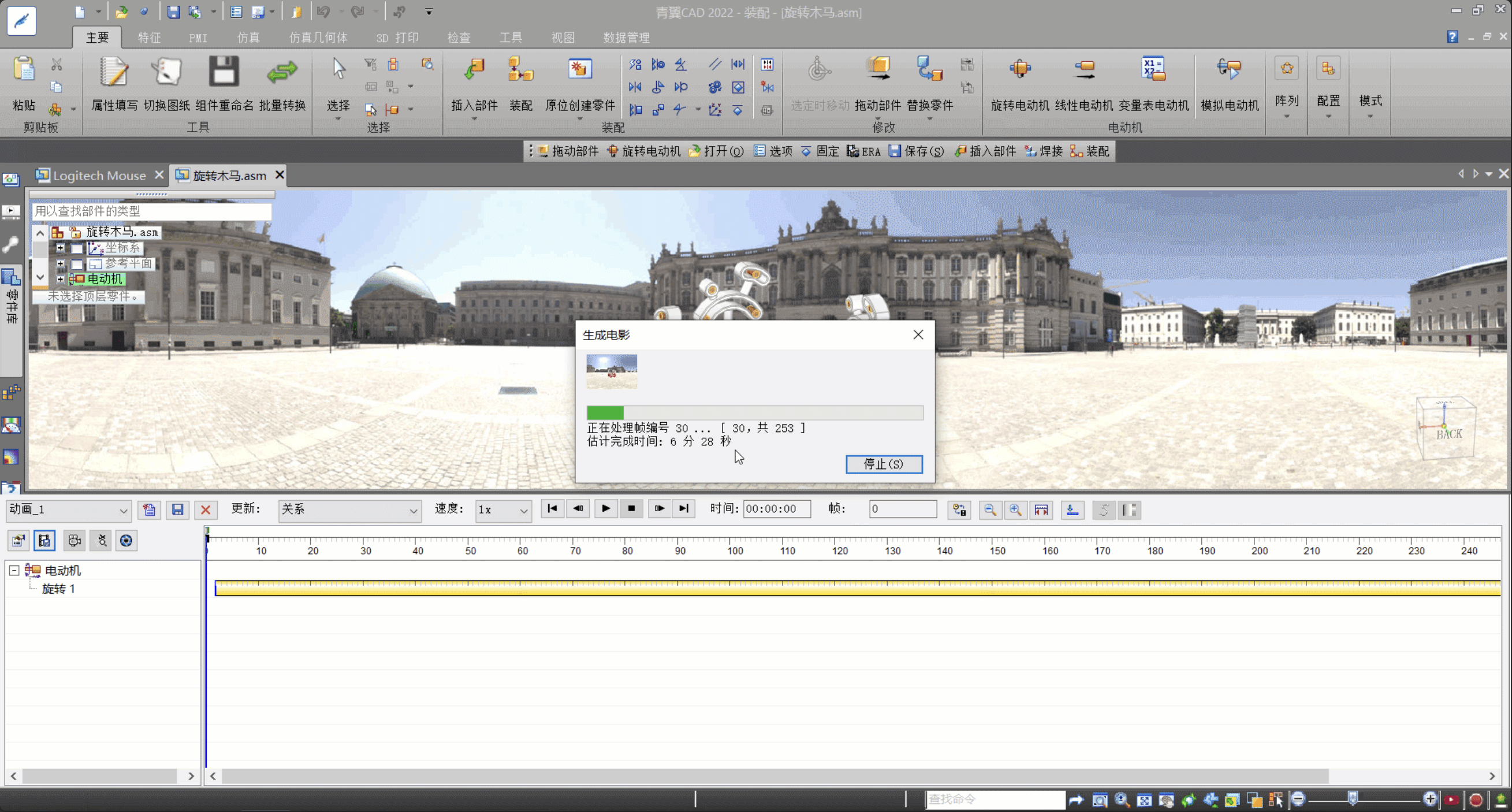Viewport: 1512px width, 812px height.
Task: Click the zoom slider handle in the status bar
Action: tap(1353, 798)
